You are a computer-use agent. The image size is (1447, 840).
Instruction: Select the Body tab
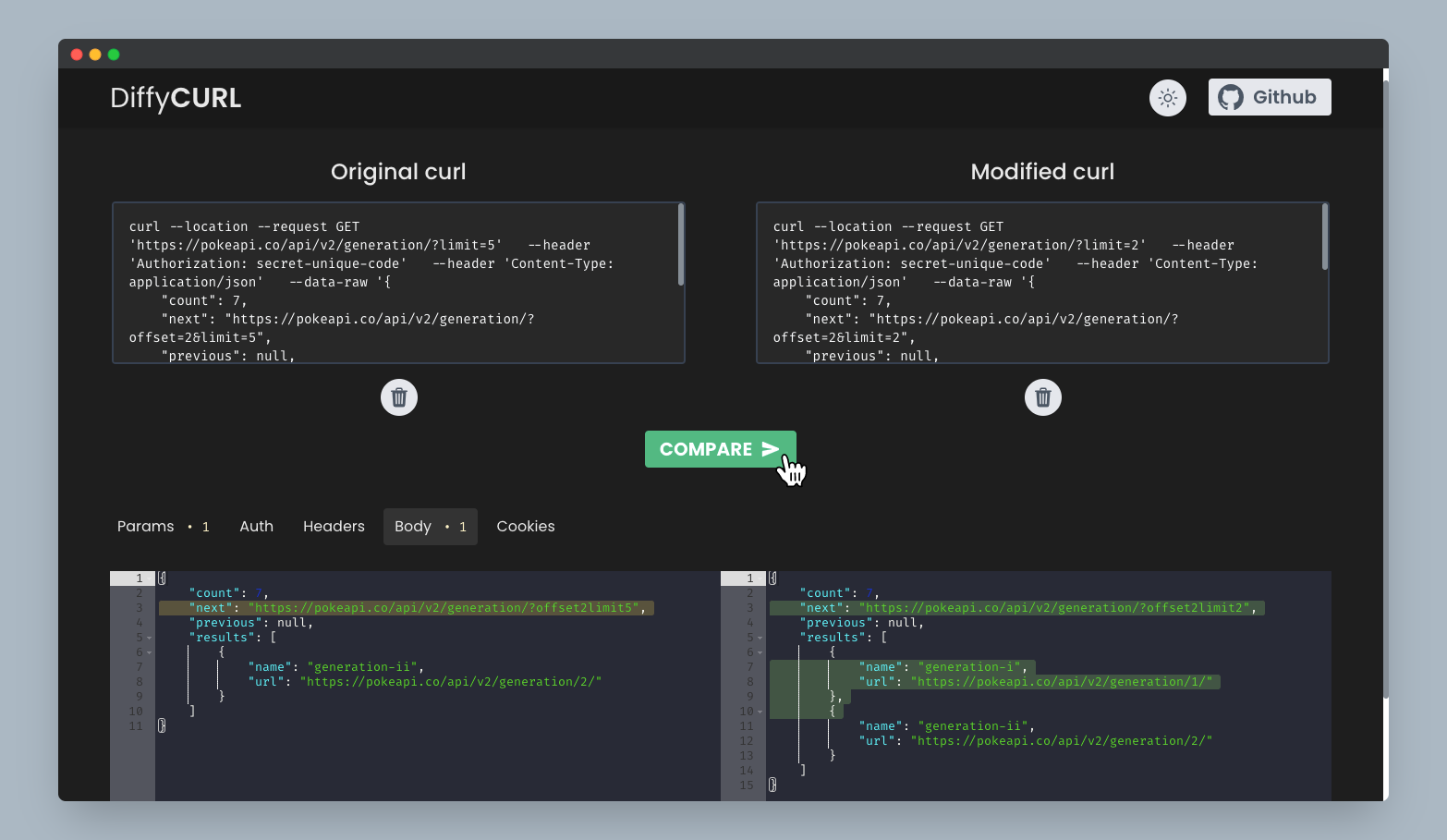(431, 527)
